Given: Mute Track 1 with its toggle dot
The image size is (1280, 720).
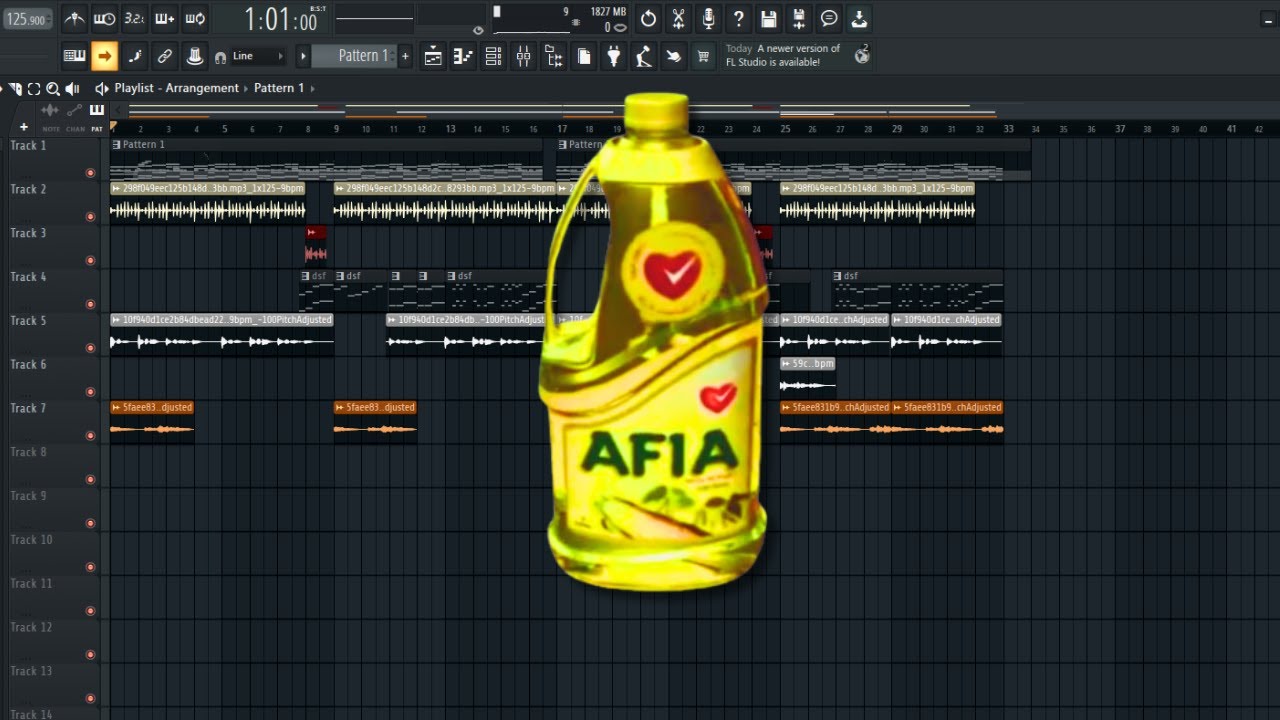Looking at the screenshot, I should 90,173.
